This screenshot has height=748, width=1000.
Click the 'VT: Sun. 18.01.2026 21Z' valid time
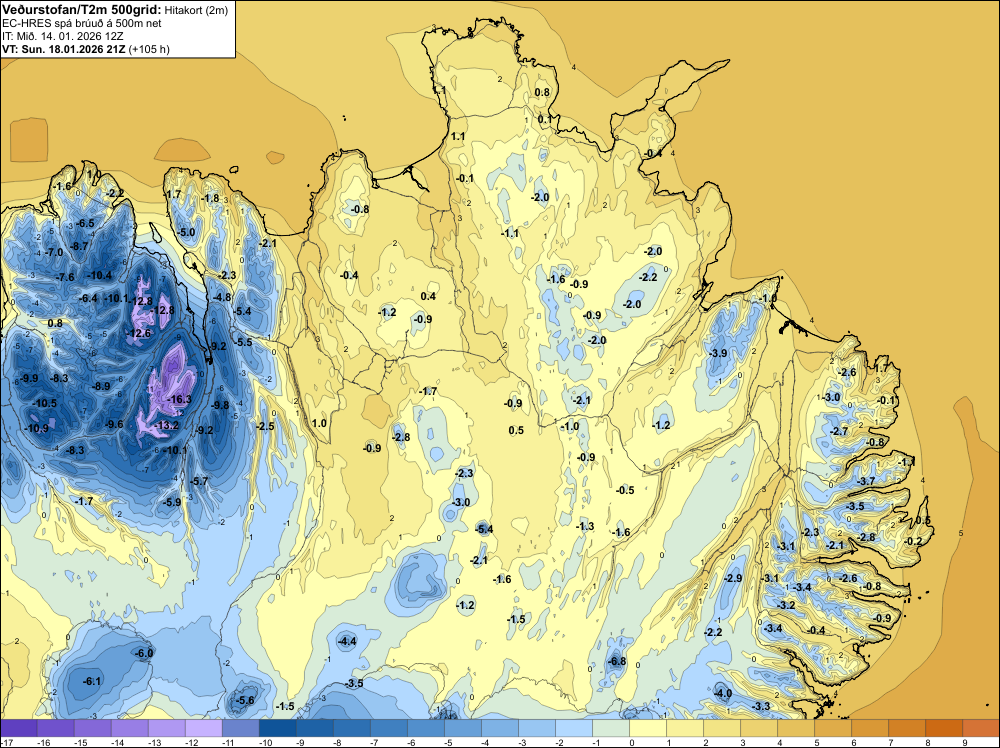[x=64, y=49]
